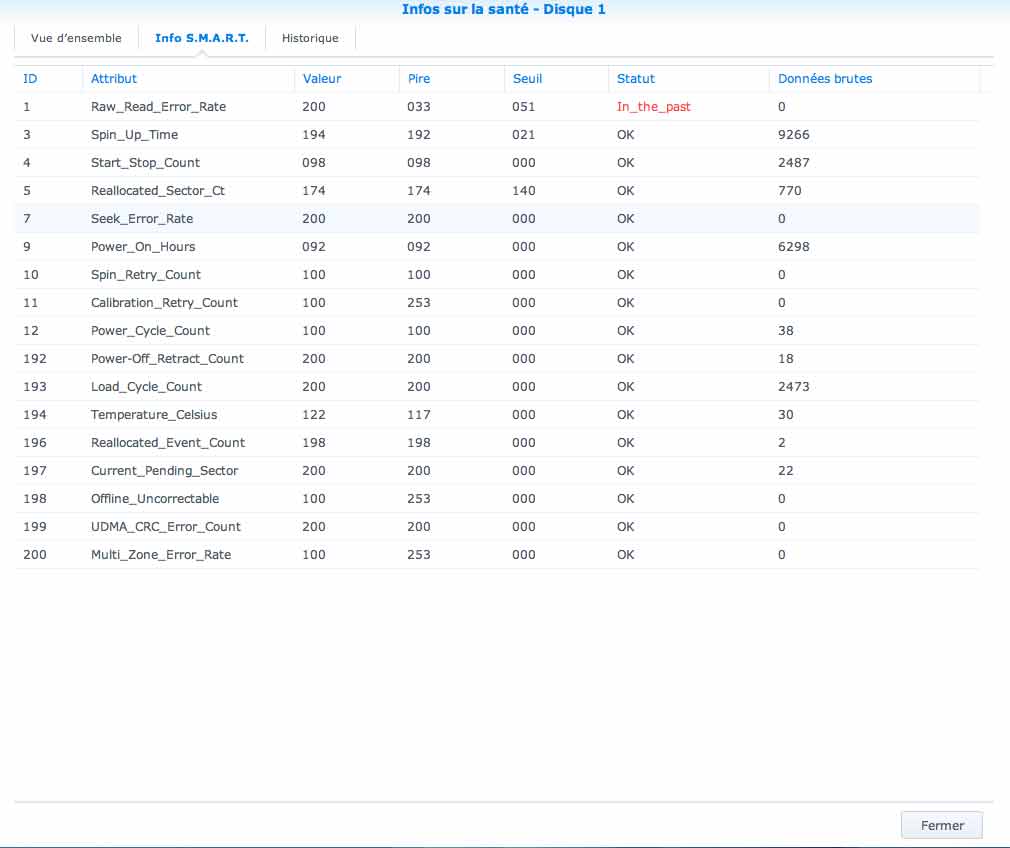
Task: Select the Multi_Zone_Error_Rate row
Action: [x=160, y=554]
